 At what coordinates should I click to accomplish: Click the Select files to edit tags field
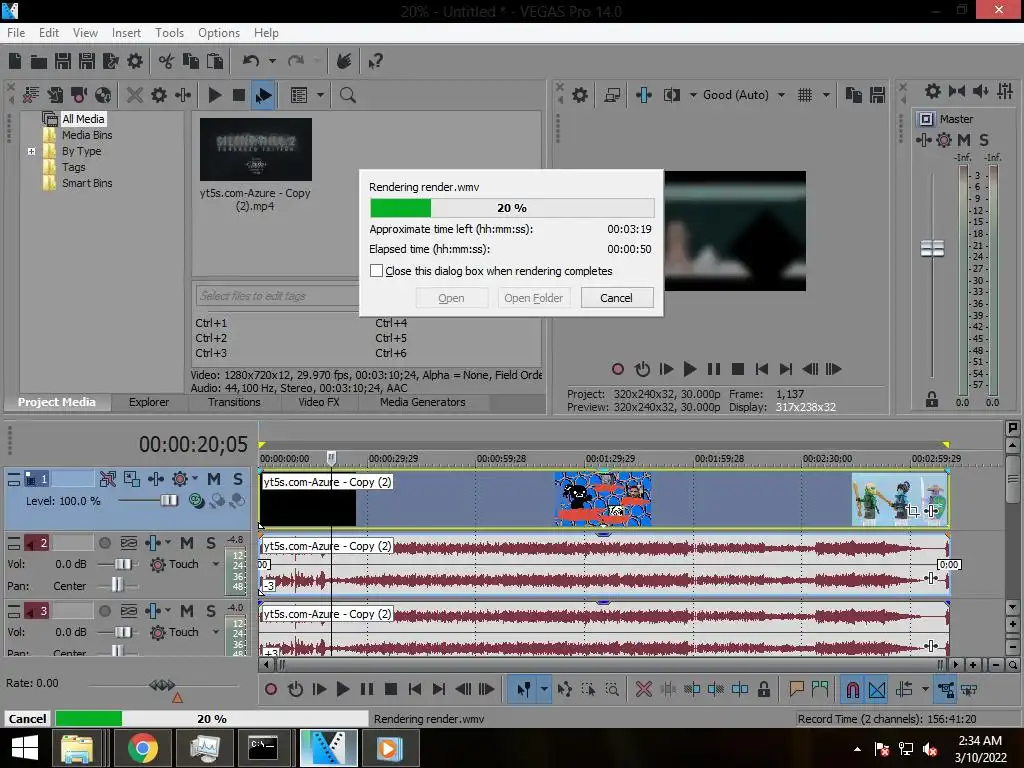[x=277, y=296]
